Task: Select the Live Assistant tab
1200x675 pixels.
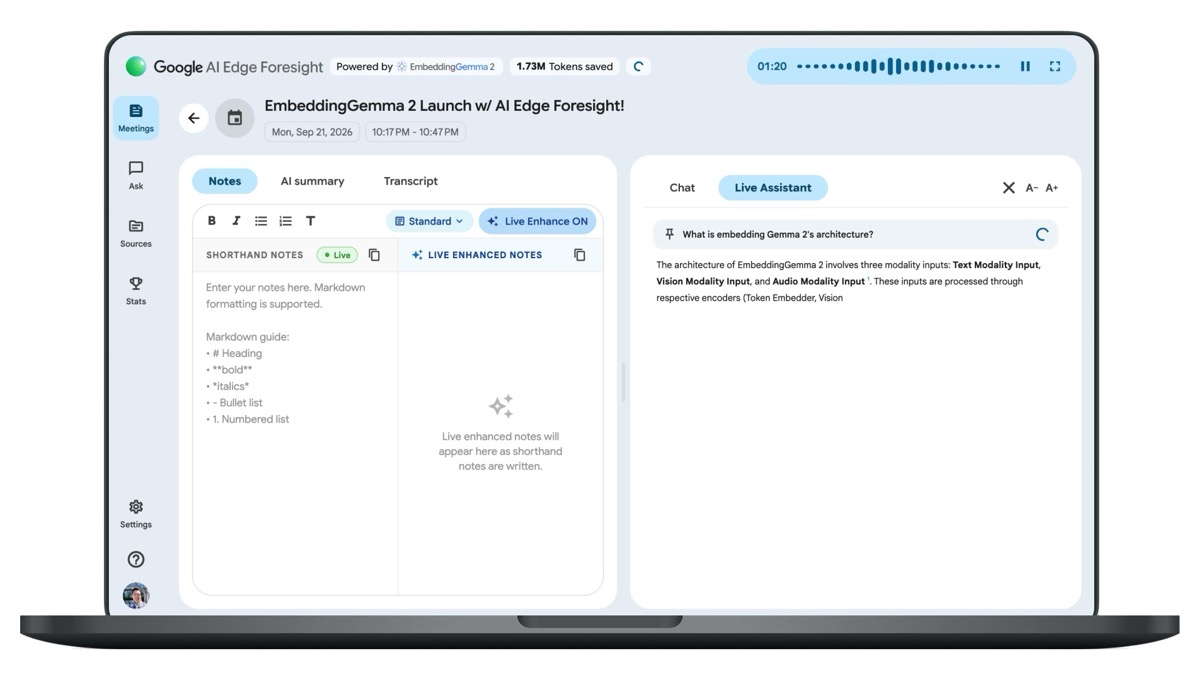Action: click(x=773, y=188)
